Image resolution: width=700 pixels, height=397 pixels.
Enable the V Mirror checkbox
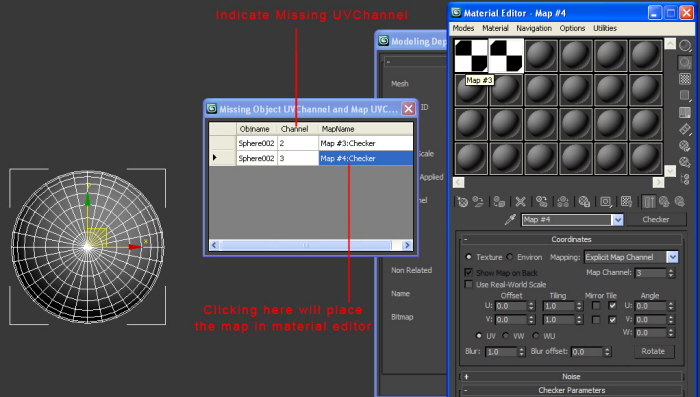(596, 320)
